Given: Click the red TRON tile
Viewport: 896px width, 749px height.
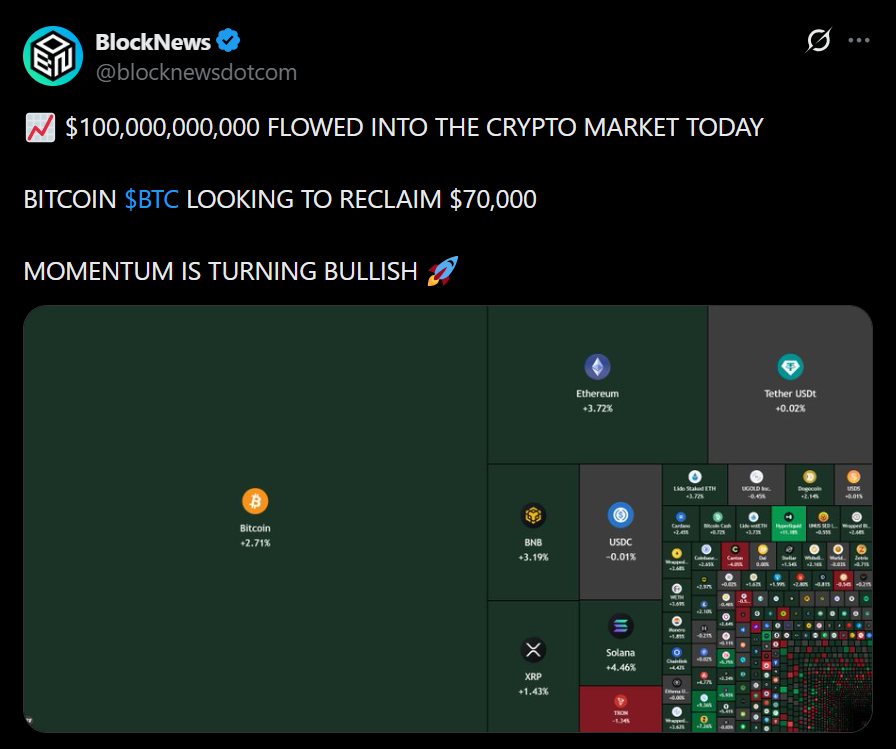Looking at the screenshot, I should click(x=620, y=707).
